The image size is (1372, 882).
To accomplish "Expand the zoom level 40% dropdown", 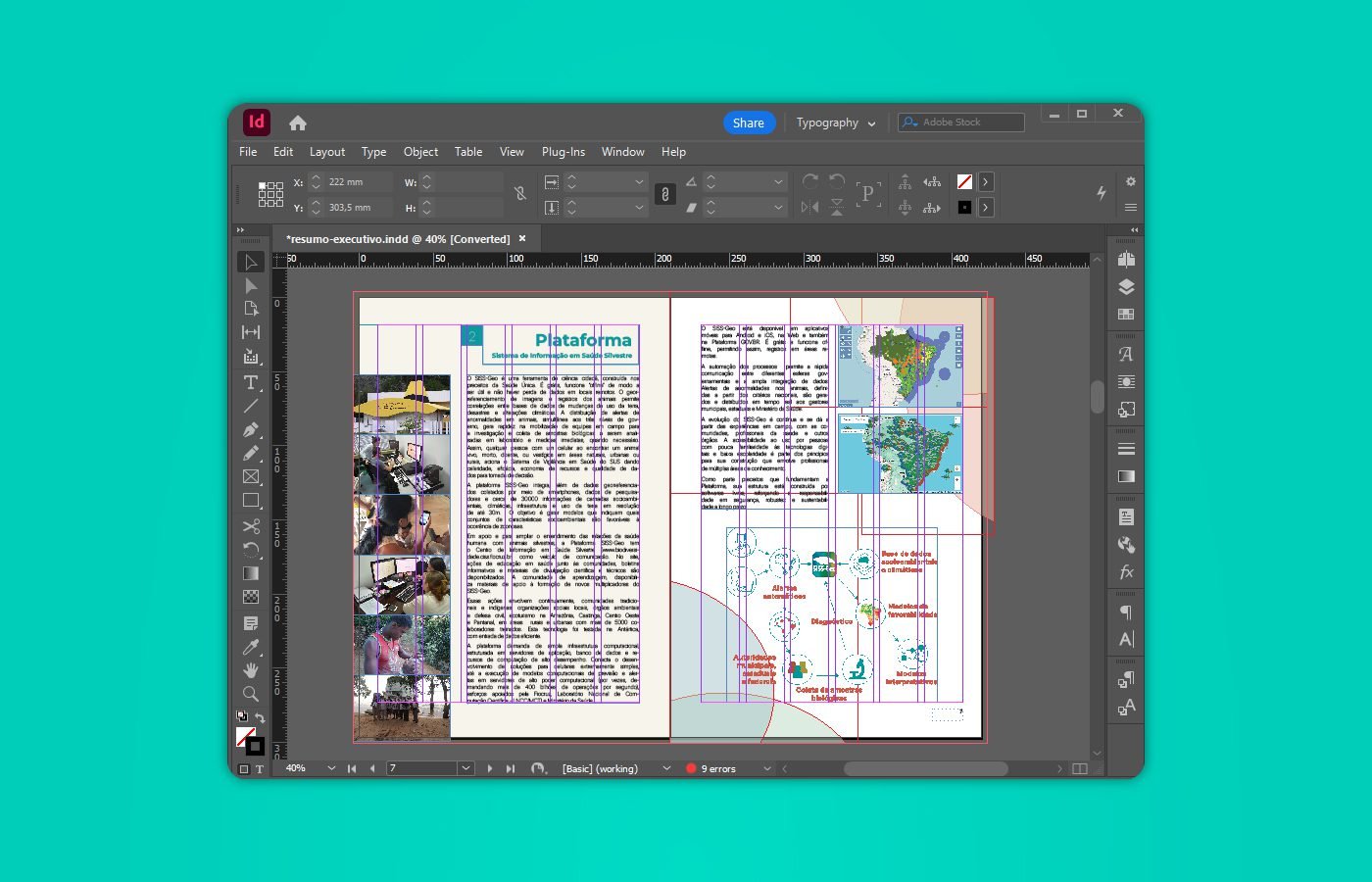I will [x=331, y=768].
